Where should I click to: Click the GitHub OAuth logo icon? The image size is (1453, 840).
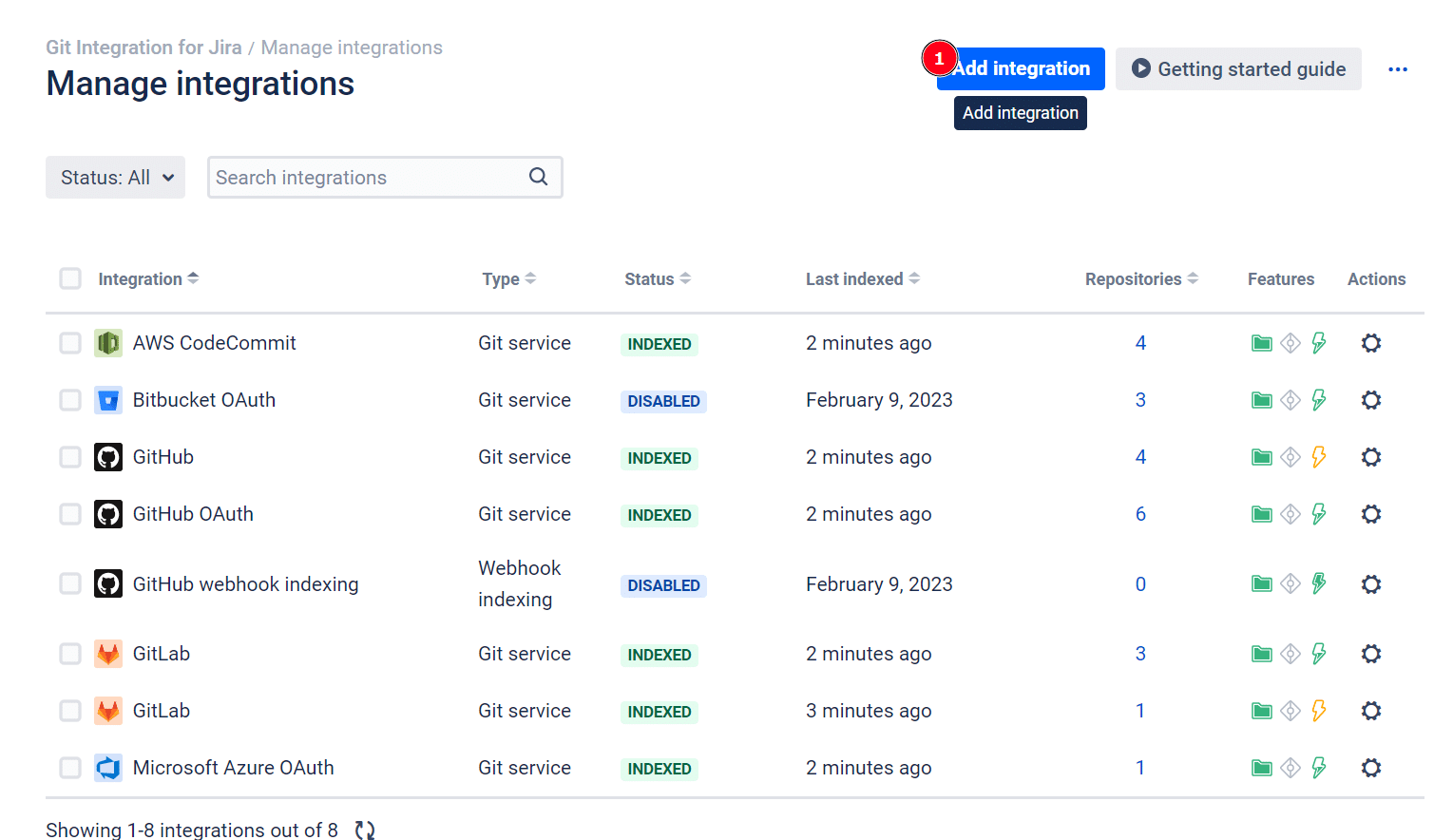tap(108, 514)
